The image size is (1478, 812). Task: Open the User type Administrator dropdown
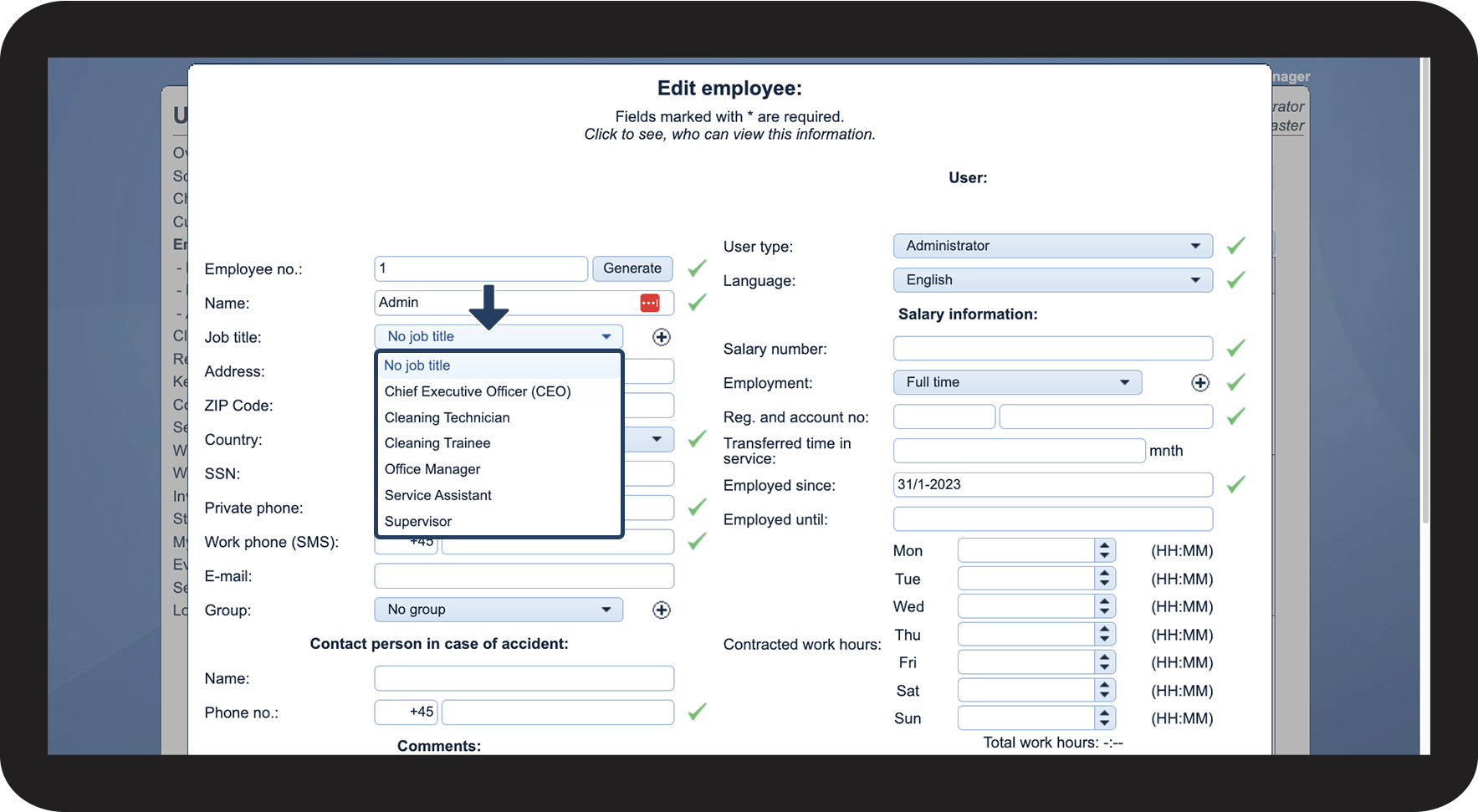[1053, 246]
